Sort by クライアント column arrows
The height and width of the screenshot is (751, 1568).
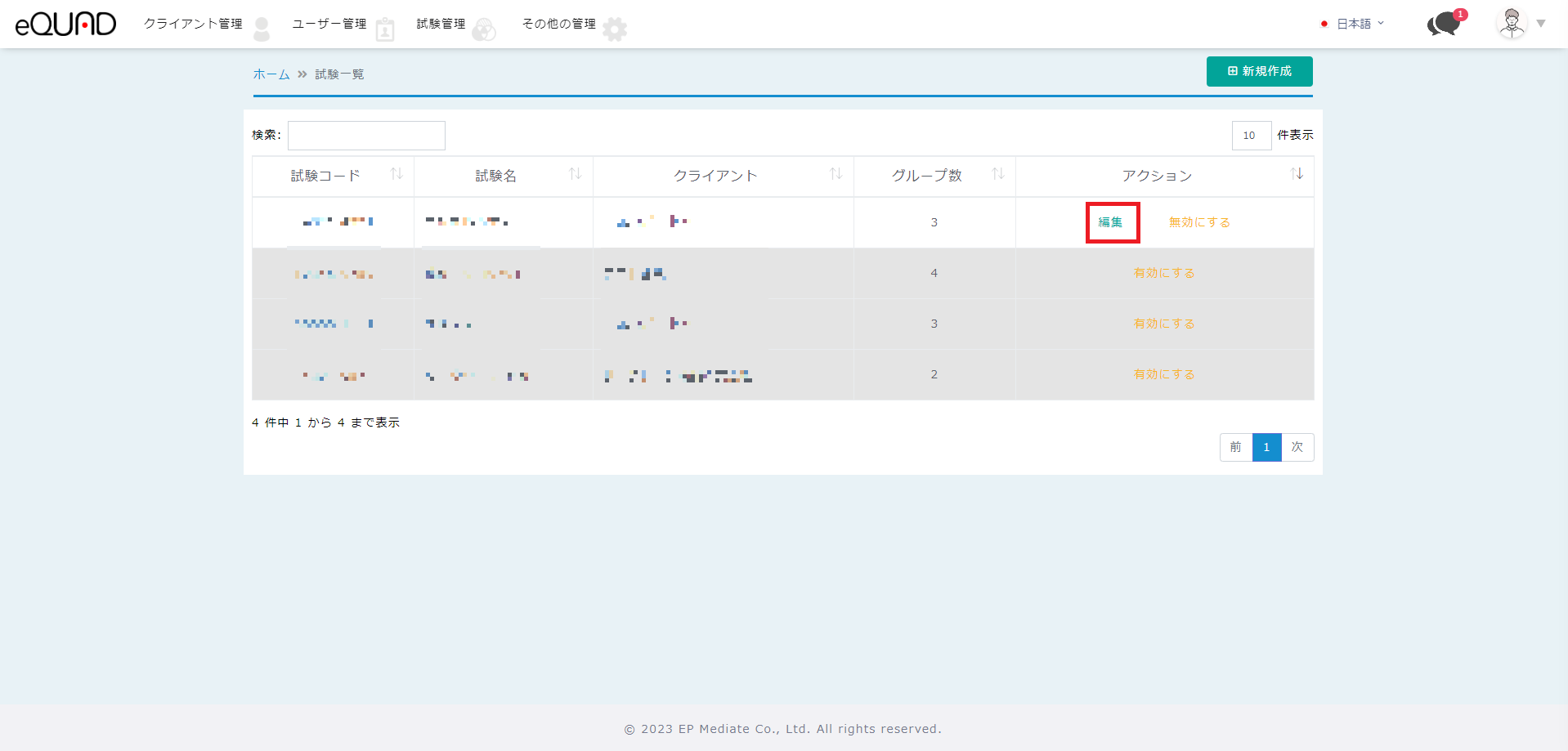836,174
